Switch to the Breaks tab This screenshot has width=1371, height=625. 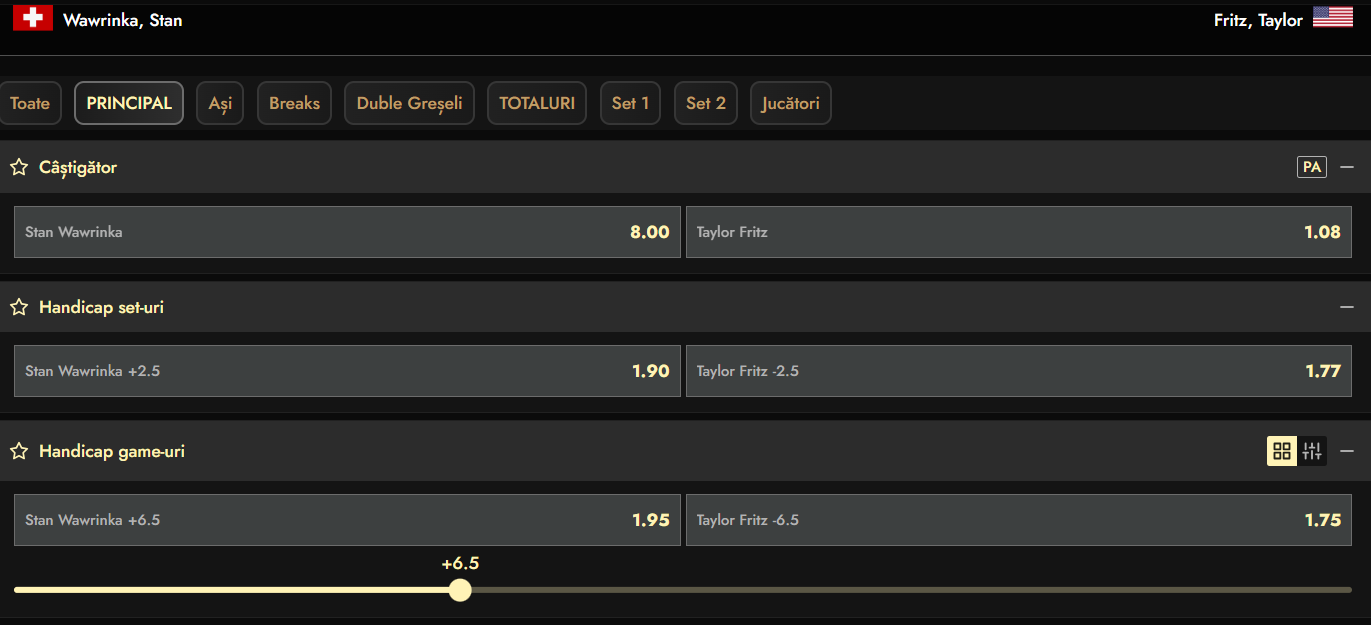tap(294, 103)
